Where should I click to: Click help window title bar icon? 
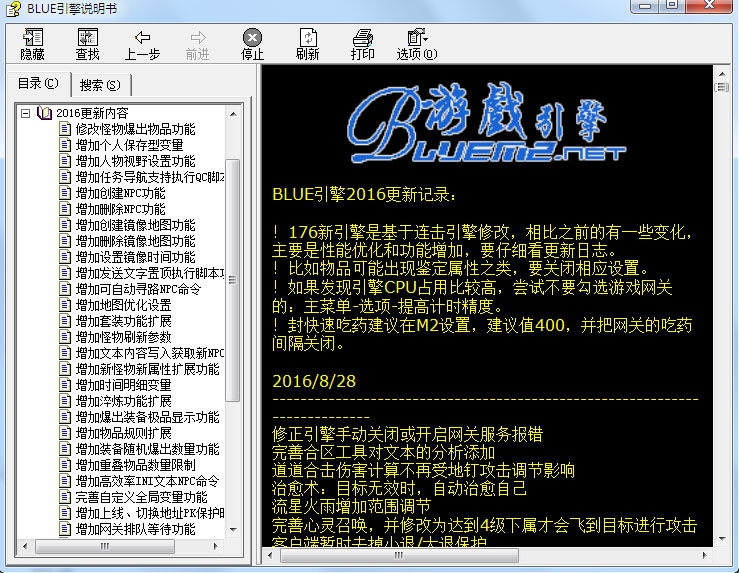(x=14, y=8)
